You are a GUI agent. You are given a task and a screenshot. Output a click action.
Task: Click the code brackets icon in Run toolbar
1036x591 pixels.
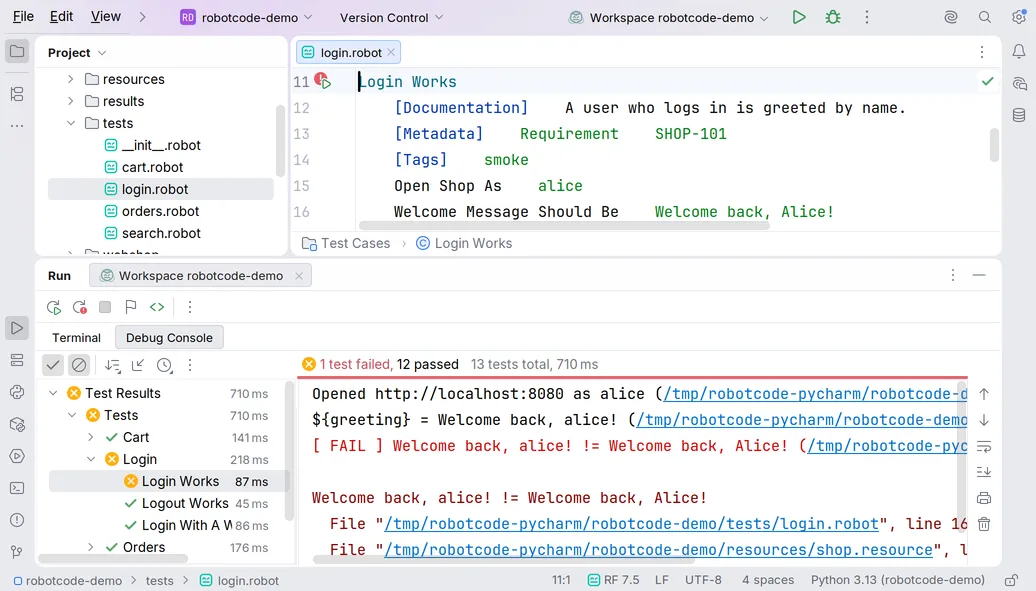tap(157, 307)
